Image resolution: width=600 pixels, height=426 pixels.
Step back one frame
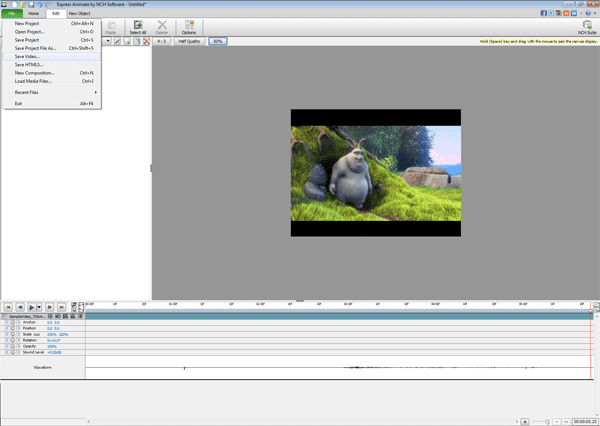(20, 307)
